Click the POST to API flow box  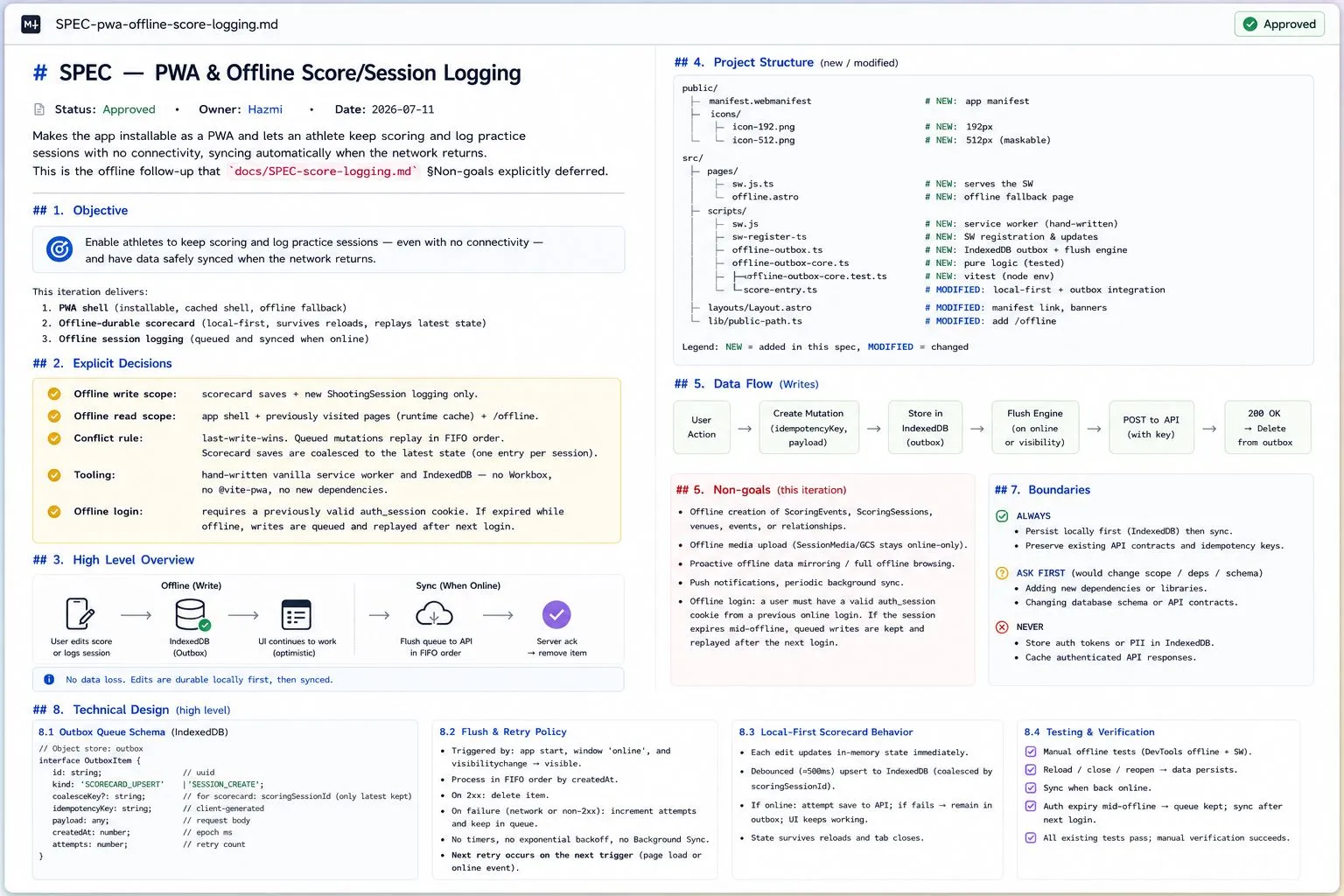(1151, 427)
